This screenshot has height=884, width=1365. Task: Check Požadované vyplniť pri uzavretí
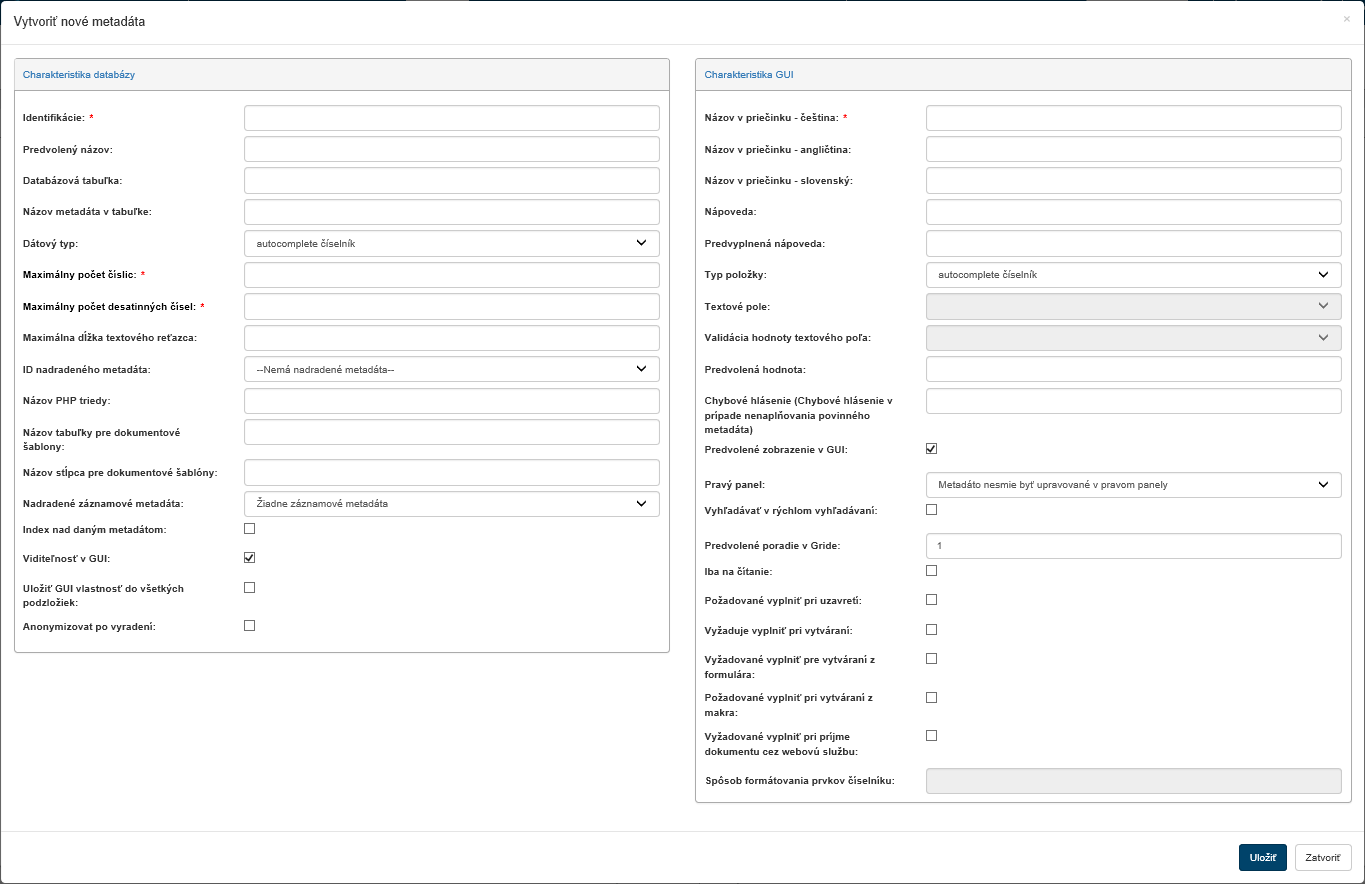point(932,600)
